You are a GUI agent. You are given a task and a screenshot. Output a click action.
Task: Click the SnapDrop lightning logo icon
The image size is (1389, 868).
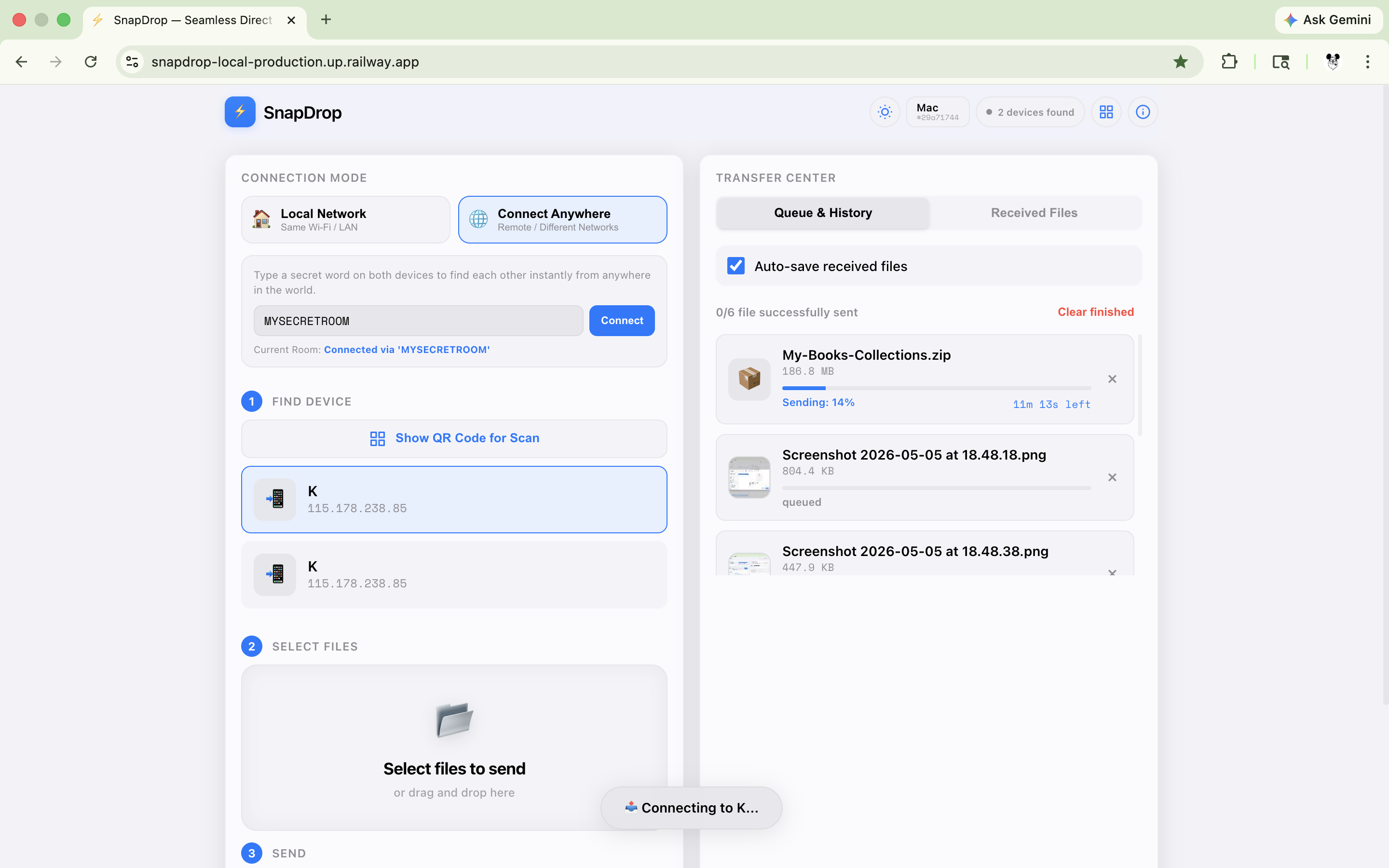tap(240, 112)
